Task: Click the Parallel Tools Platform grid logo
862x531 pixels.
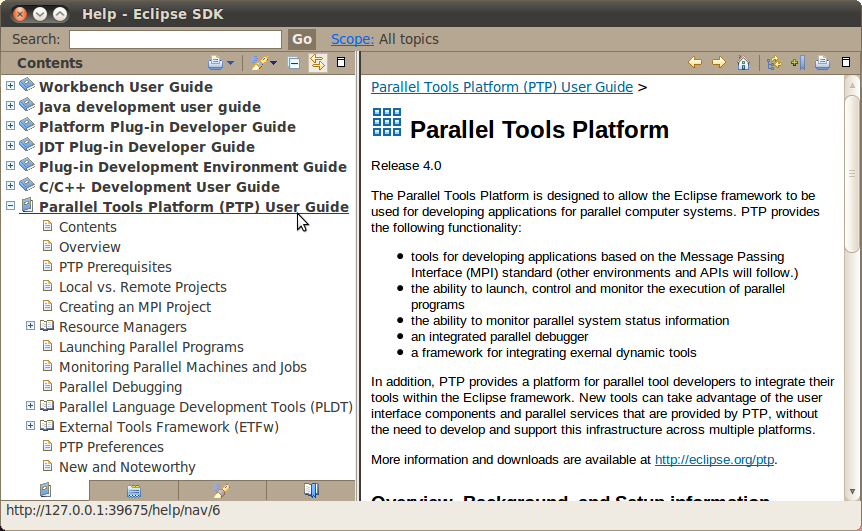Action: tap(387, 122)
